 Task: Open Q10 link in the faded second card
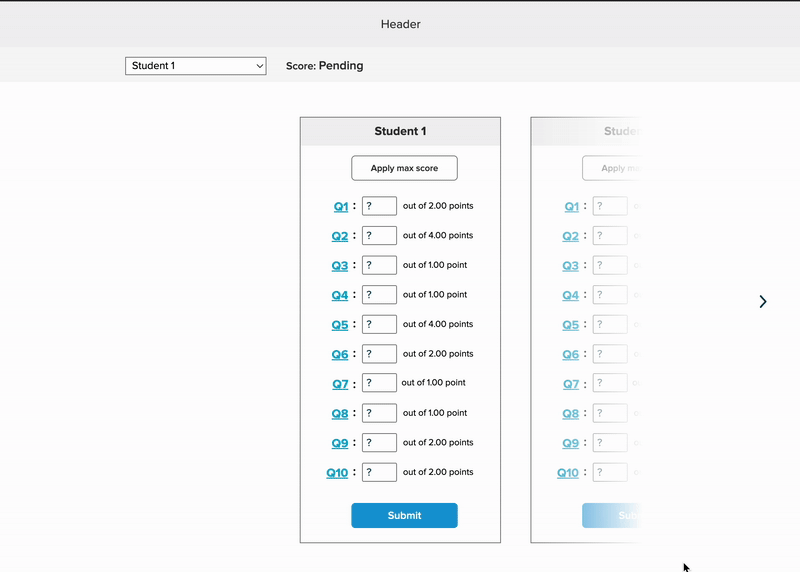pyautogui.click(x=568, y=473)
